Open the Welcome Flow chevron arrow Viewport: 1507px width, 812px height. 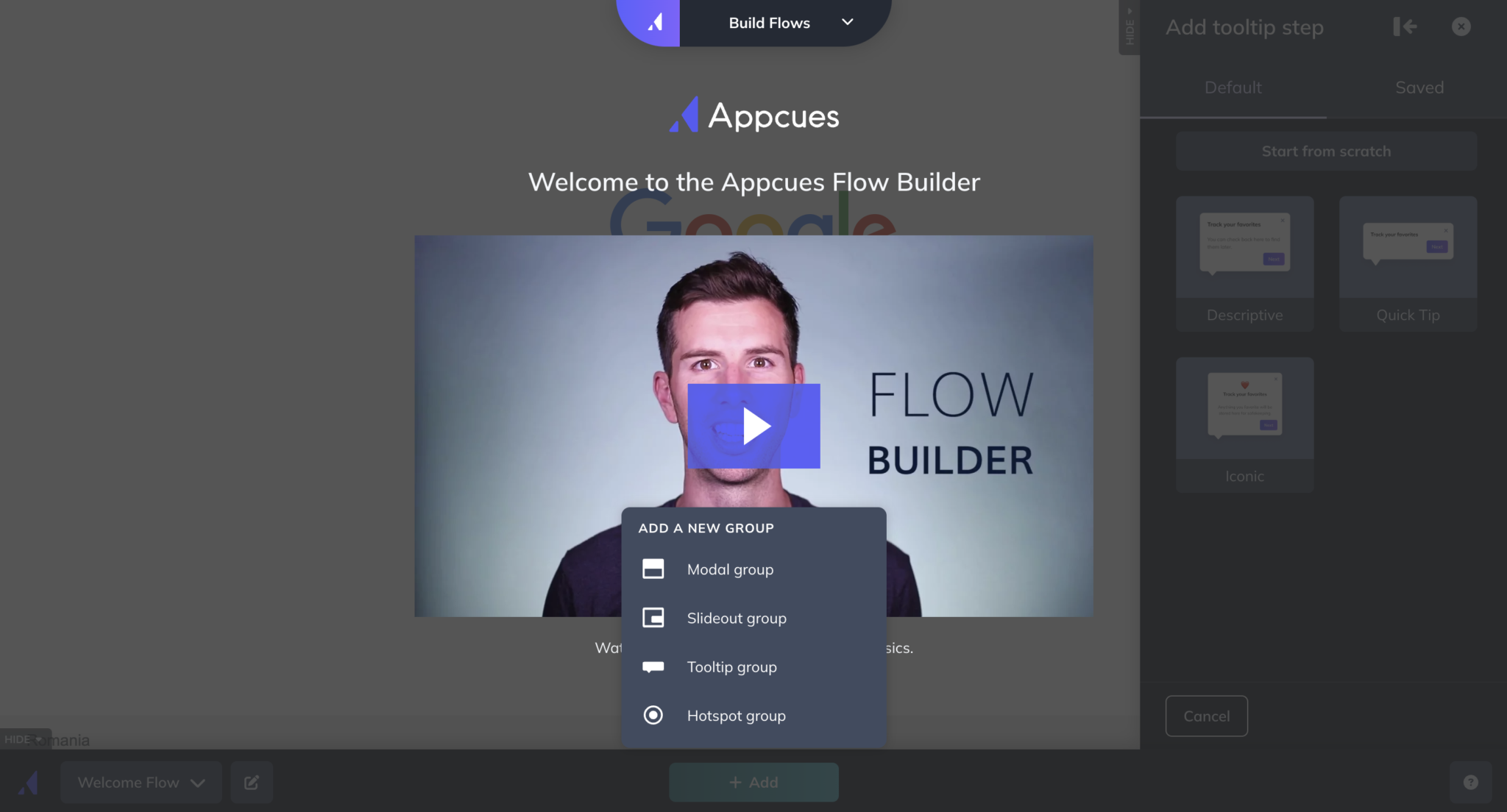(x=197, y=783)
